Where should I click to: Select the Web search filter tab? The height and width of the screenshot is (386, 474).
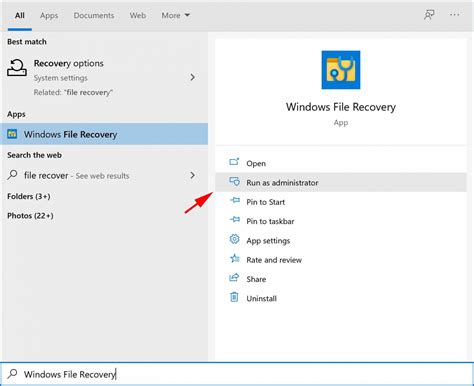coord(138,15)
